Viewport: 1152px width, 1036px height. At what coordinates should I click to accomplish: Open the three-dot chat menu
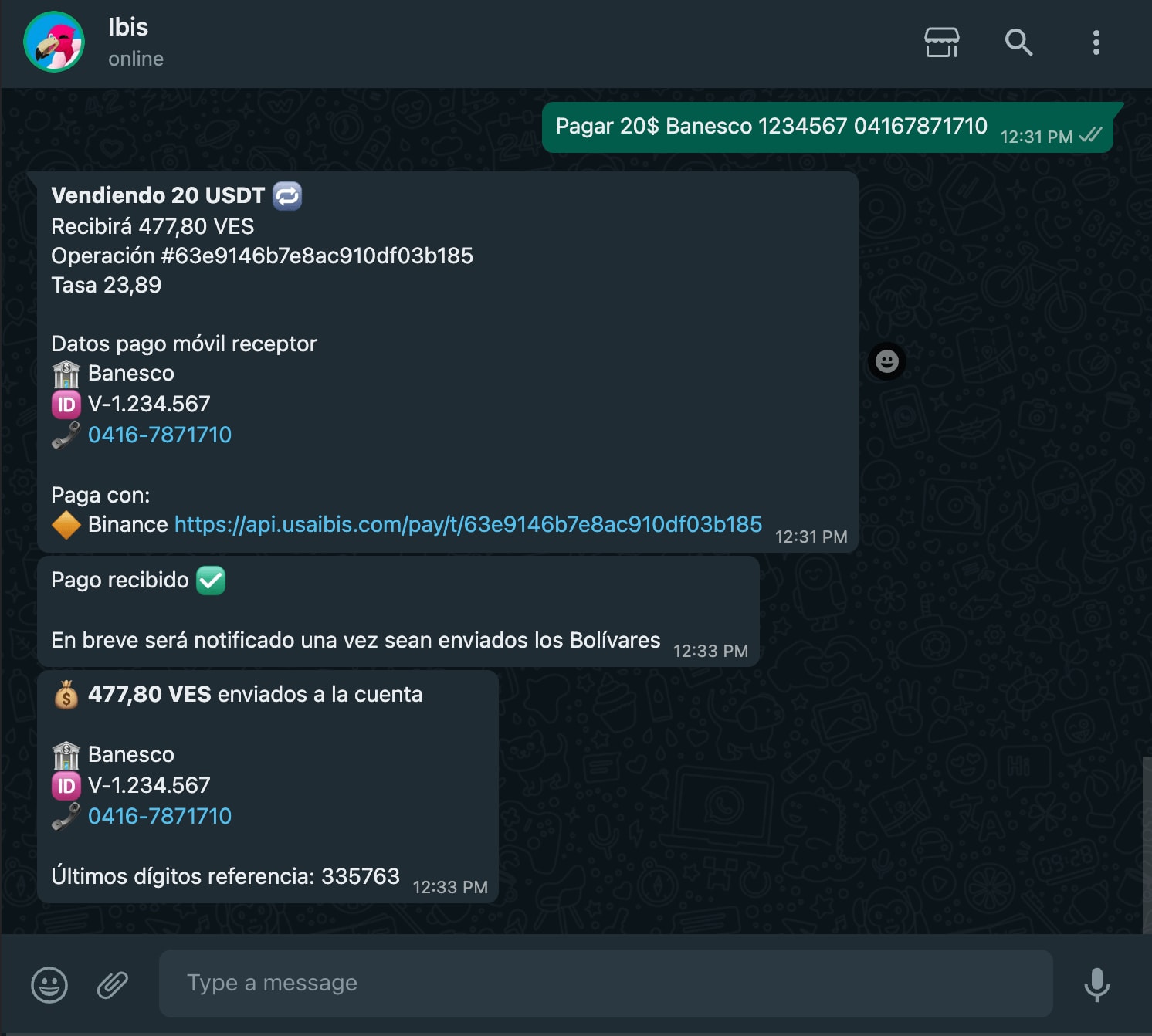click(1096, 42)
